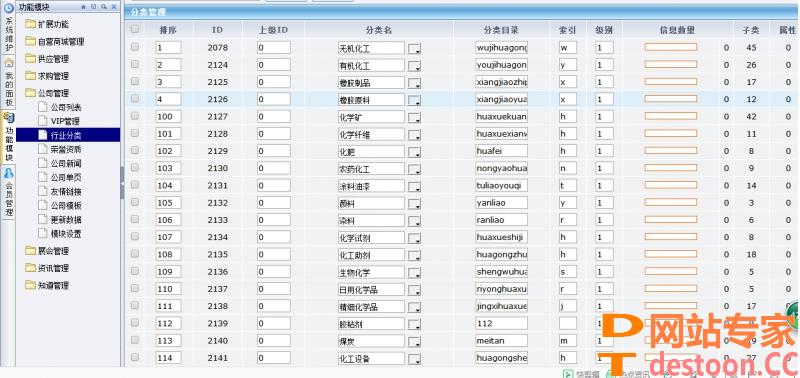Click the window icon in 功能模块 header
The height and width of the screenshot is (378, 800).
pyautogui.click(x=93, y=7)
